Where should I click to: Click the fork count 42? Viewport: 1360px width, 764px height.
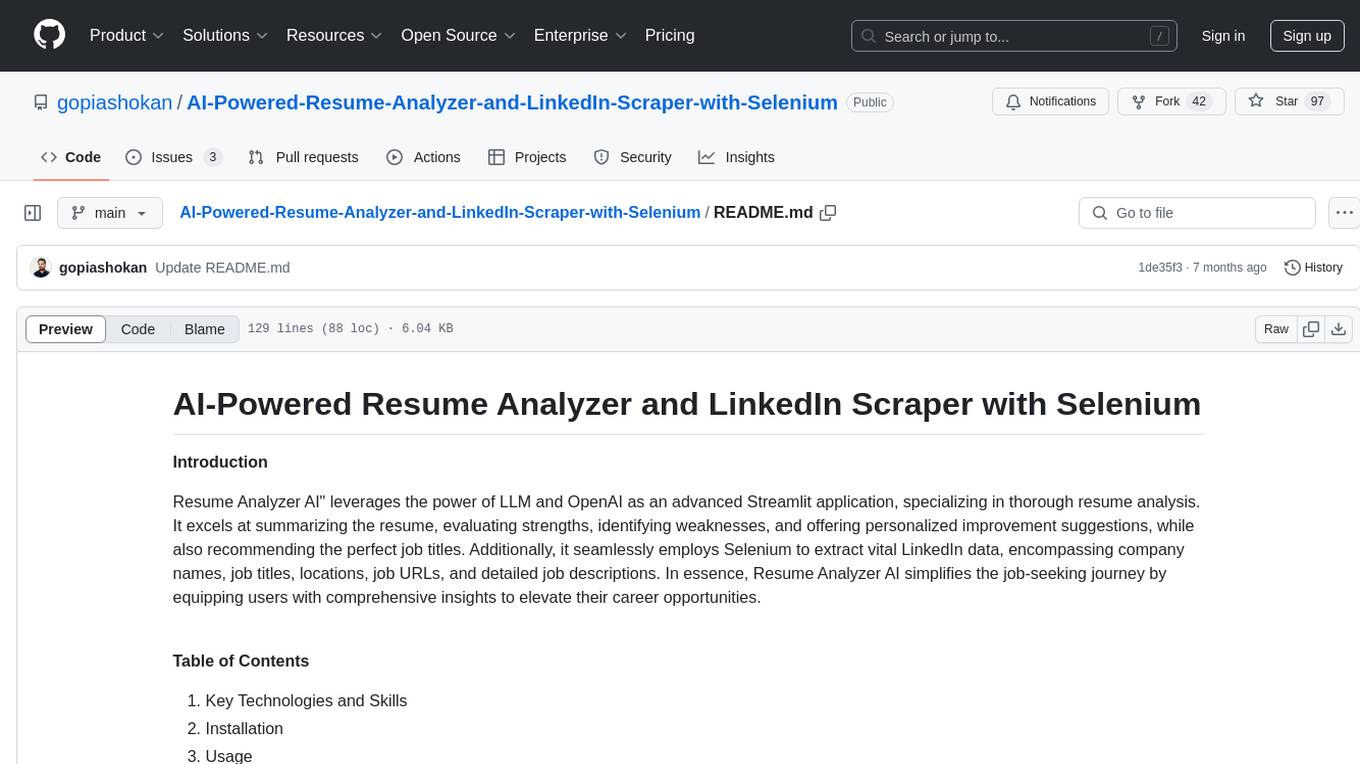1199,101
